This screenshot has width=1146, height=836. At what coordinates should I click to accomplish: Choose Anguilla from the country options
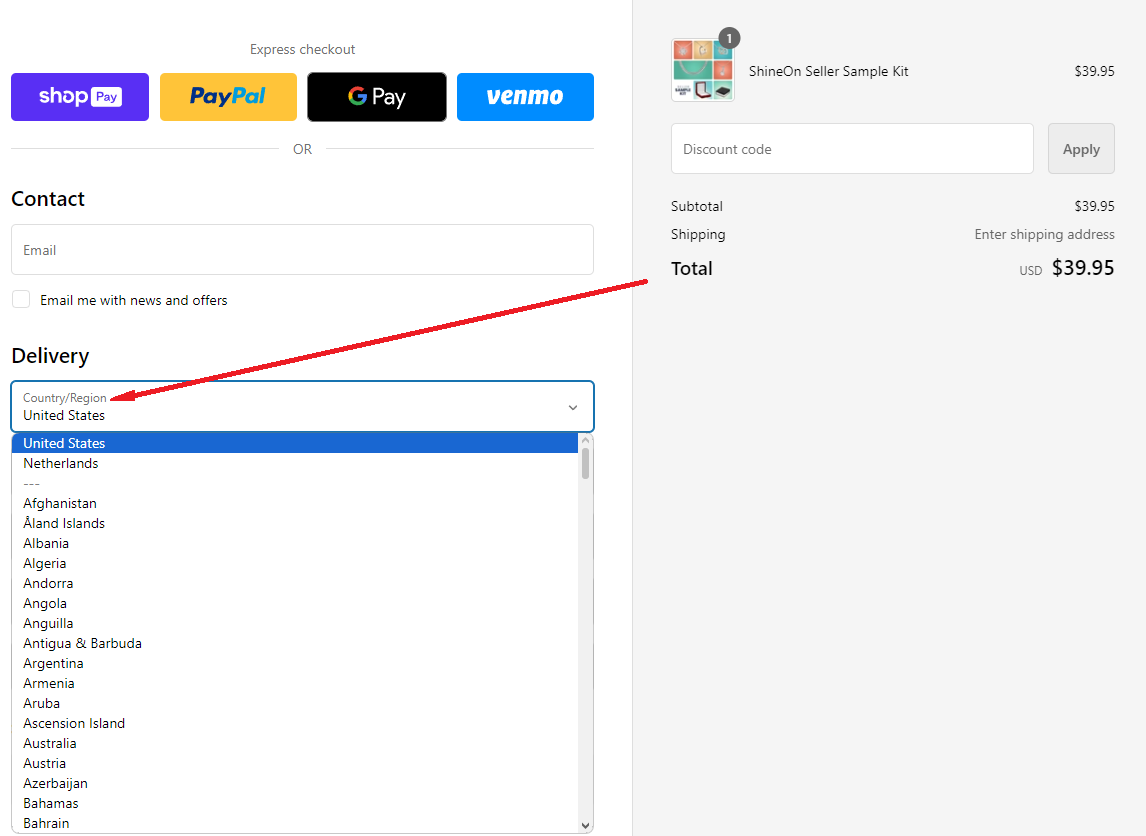point(295,623)
